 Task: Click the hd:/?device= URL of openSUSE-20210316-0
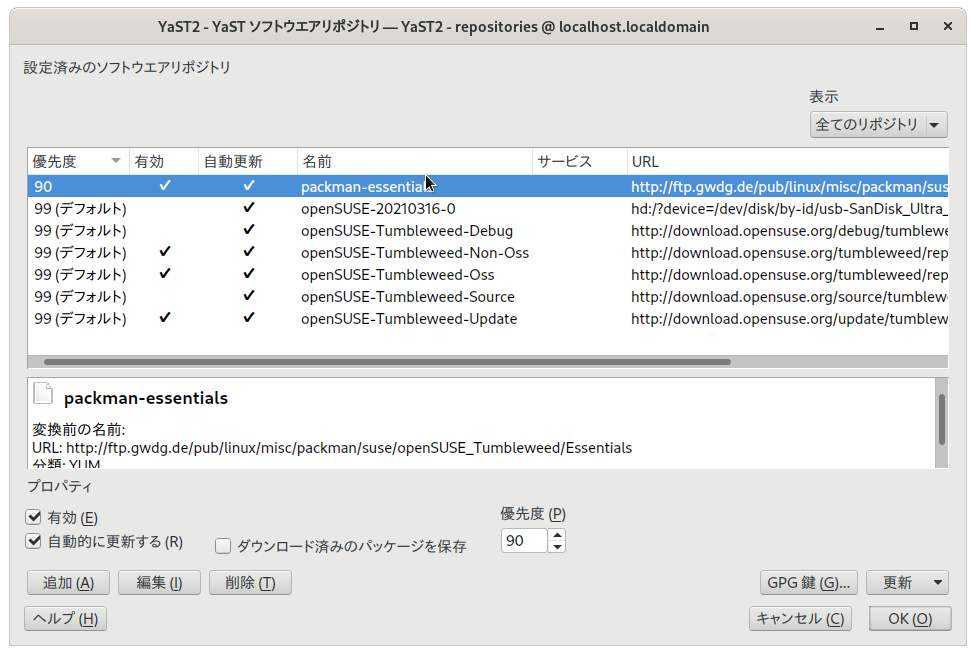pyautogui.click(x=789, y=209)
